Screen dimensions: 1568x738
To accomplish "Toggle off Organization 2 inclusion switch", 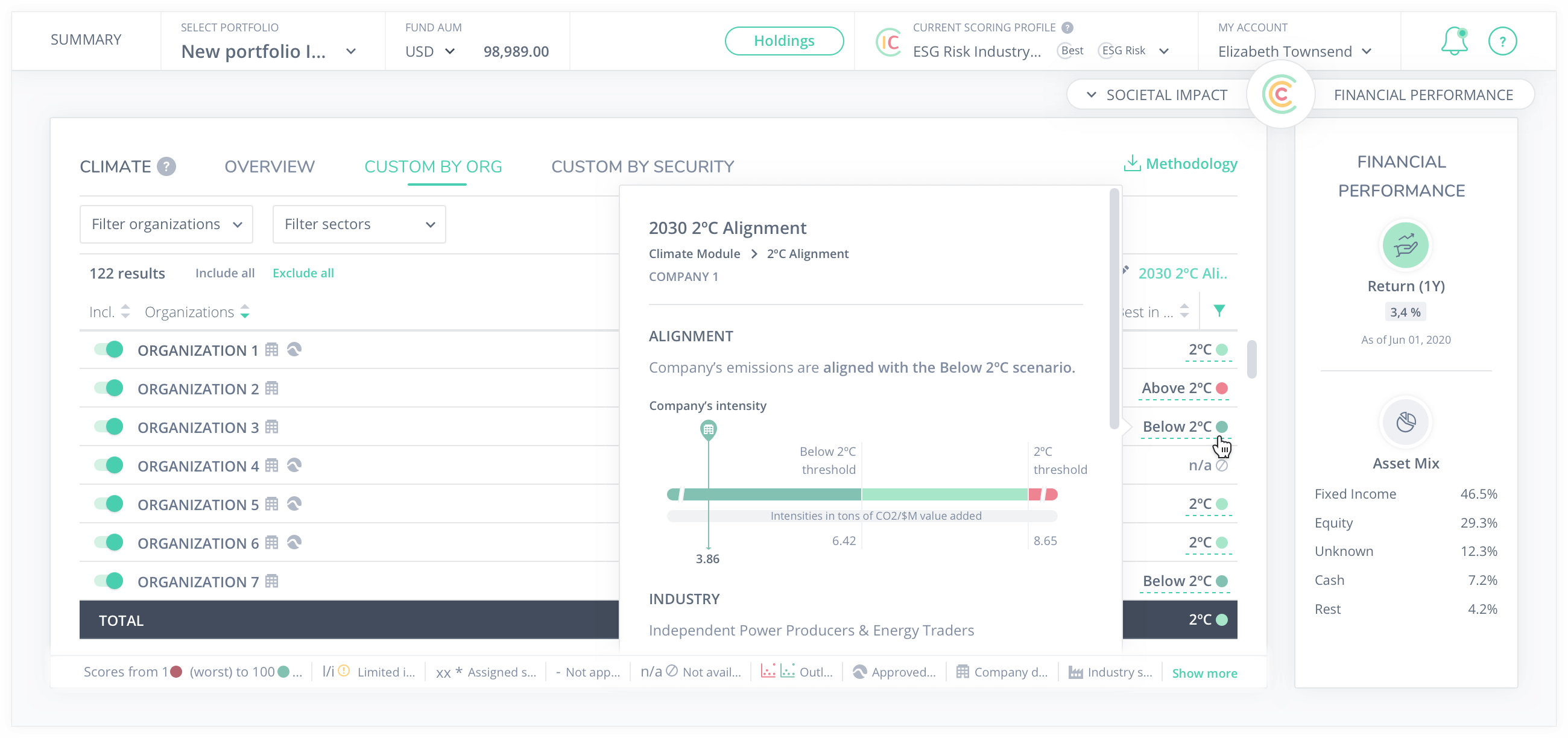I will 109,388.
